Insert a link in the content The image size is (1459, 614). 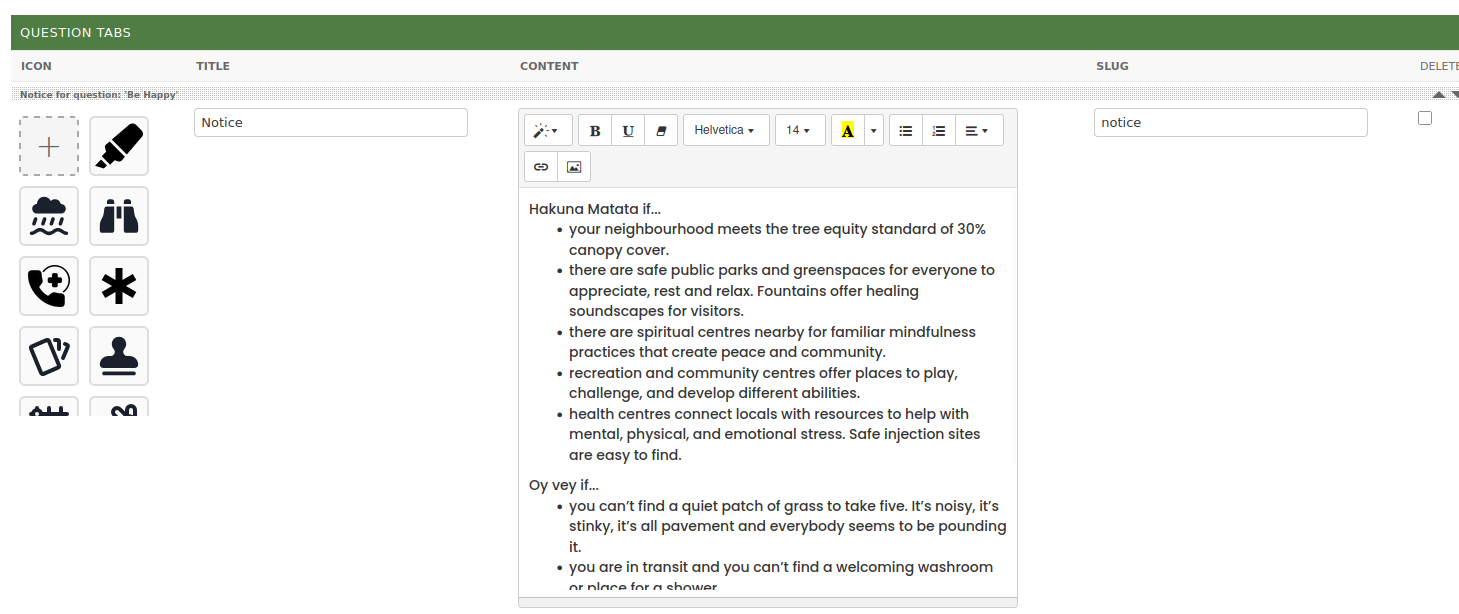click(541, 167)
